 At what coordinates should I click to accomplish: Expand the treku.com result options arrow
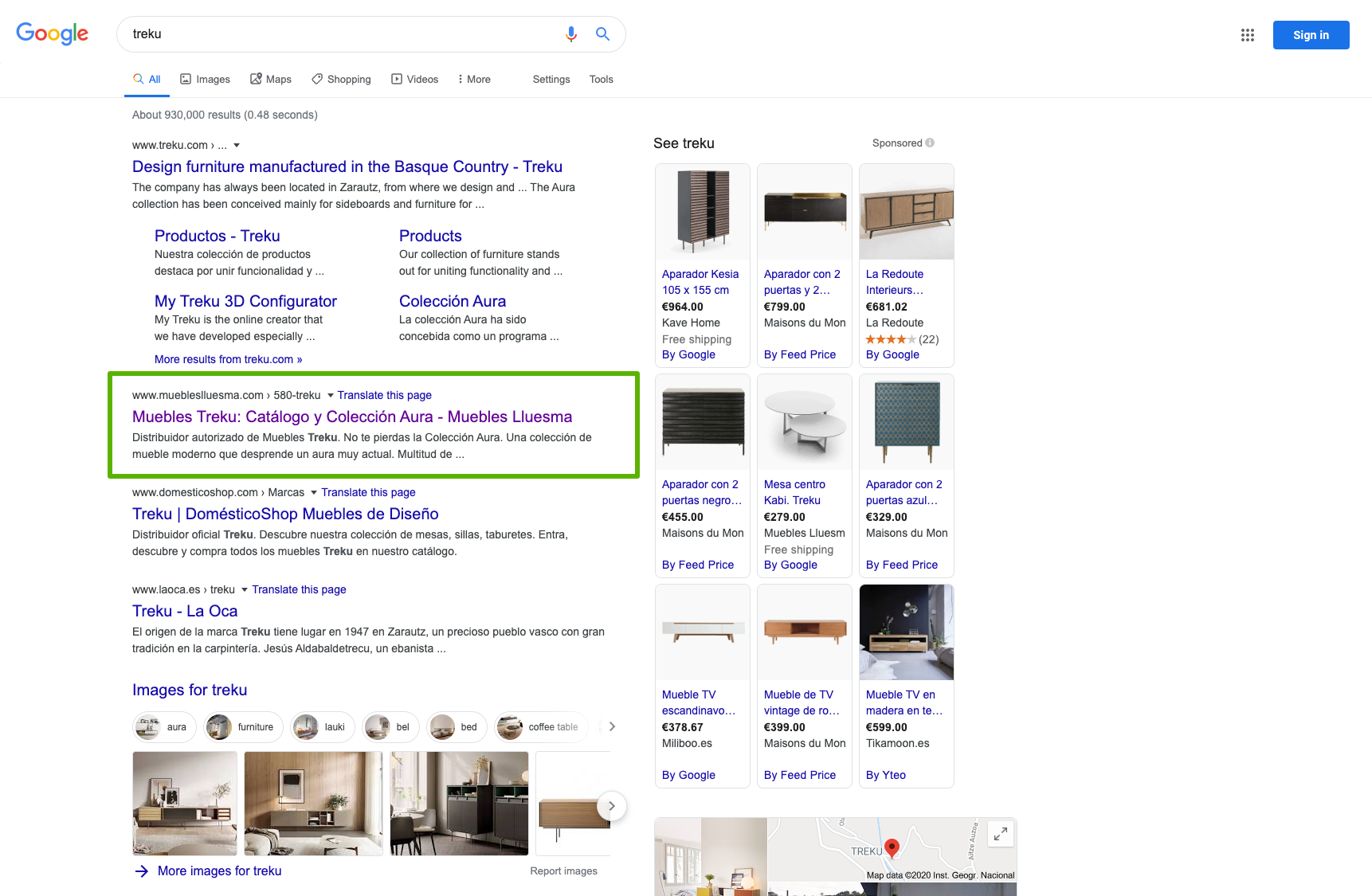(x=237, y=146)
